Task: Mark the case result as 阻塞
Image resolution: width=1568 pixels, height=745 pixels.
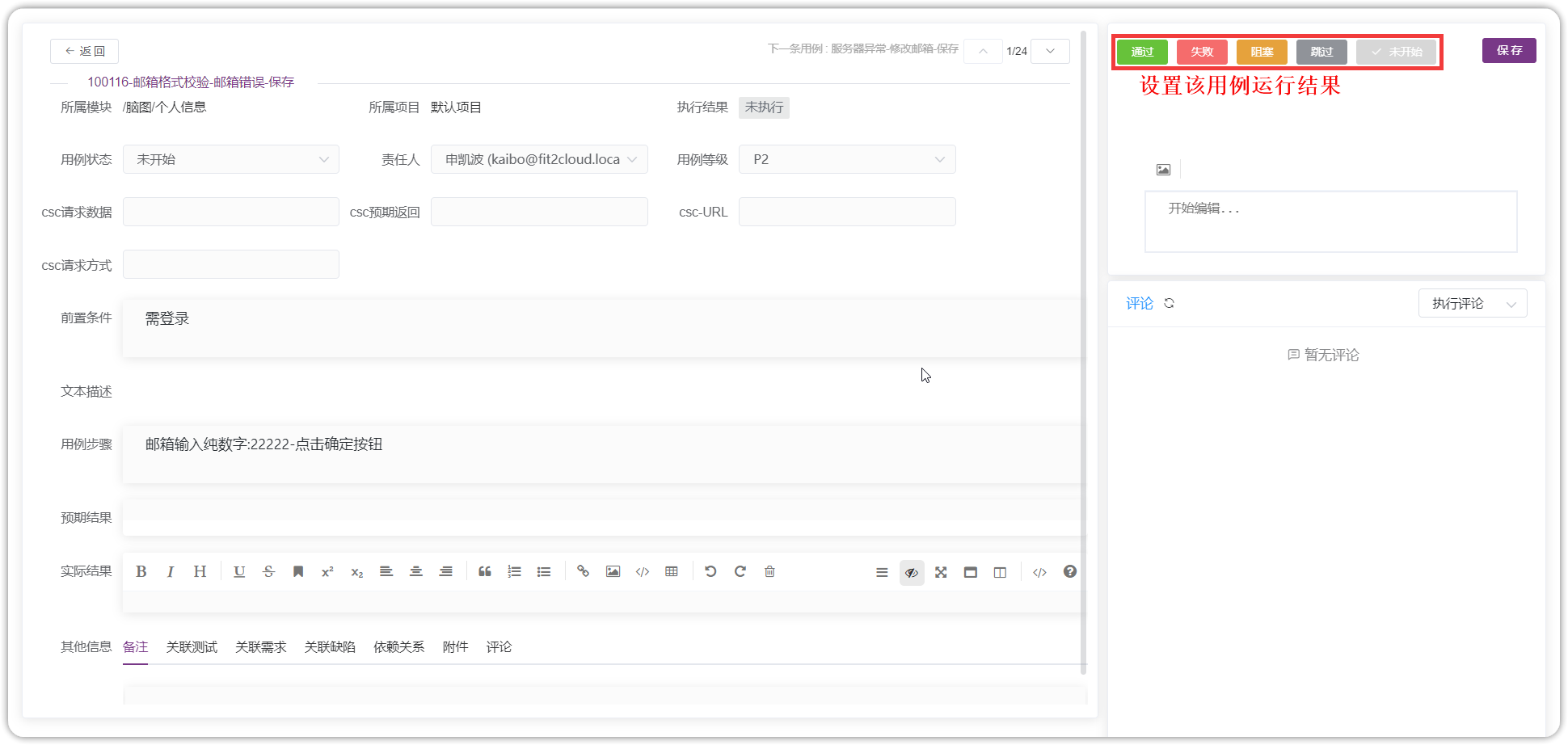Action: tap(1262, 52)
